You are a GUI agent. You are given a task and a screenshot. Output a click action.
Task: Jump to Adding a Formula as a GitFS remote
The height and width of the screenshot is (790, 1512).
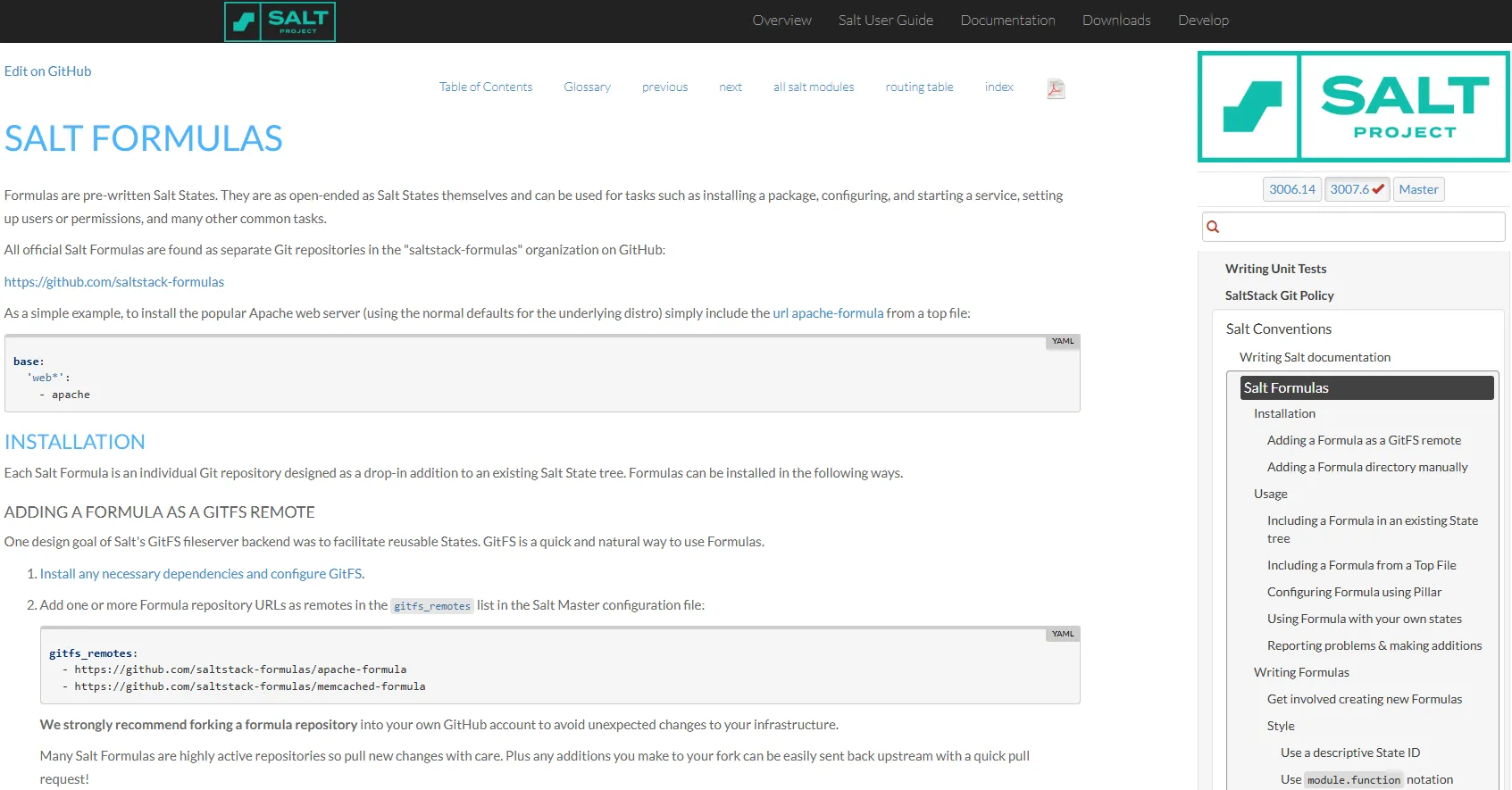[x=1364, y=441]
